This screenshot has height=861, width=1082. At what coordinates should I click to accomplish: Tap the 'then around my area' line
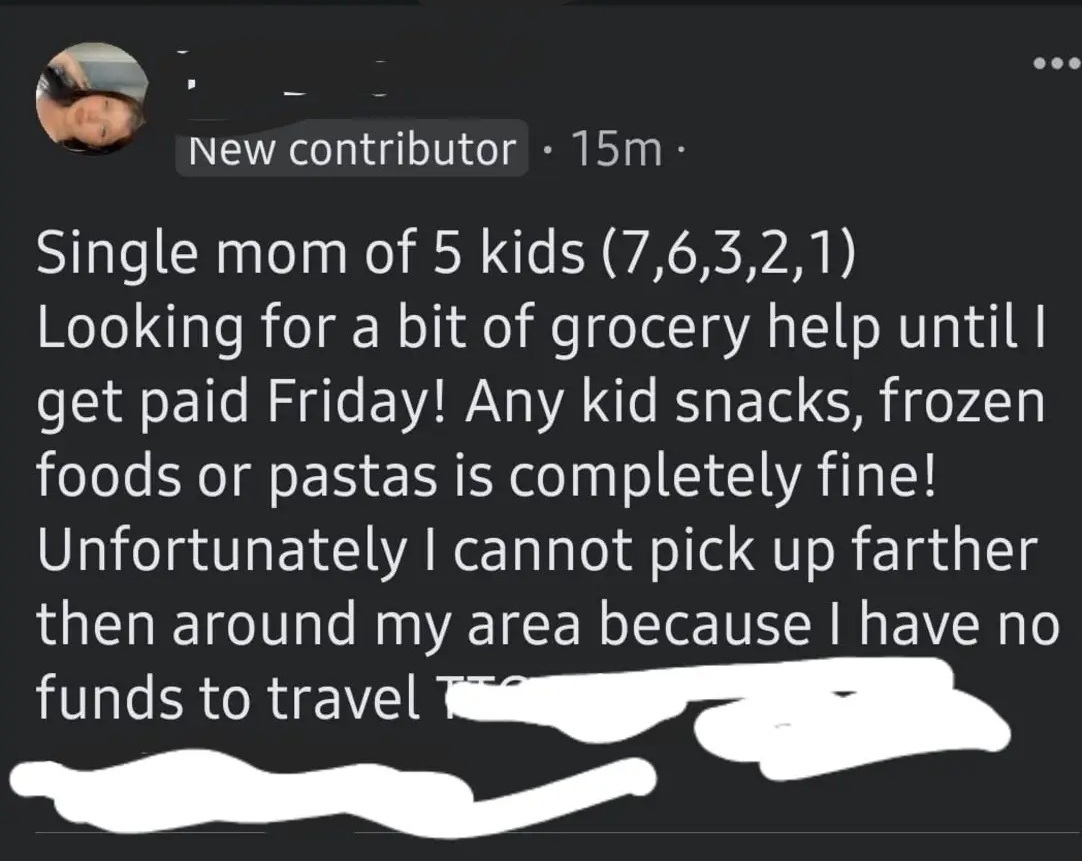point(547,625)
